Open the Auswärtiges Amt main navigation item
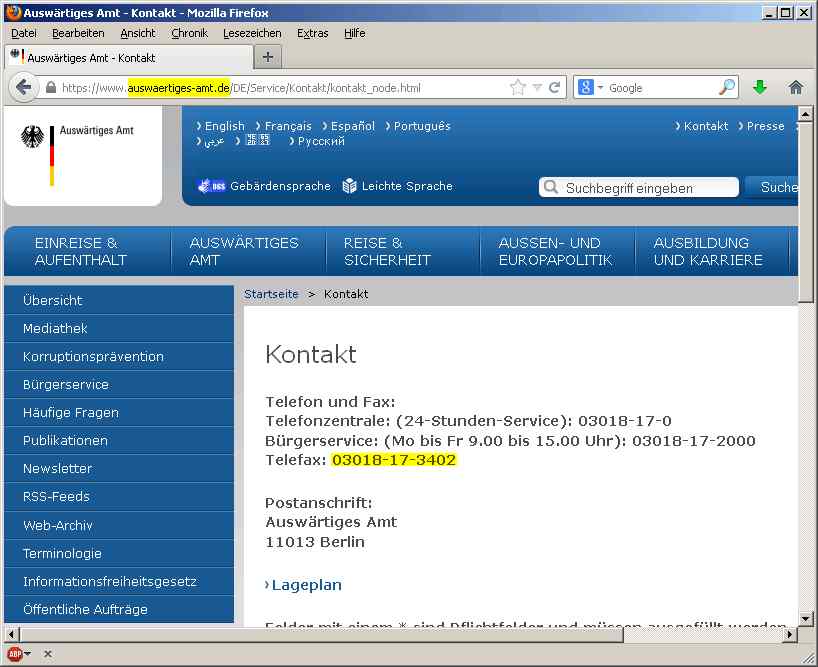Image resolution: width=818 pixels, height=667 pixels. 248,251
